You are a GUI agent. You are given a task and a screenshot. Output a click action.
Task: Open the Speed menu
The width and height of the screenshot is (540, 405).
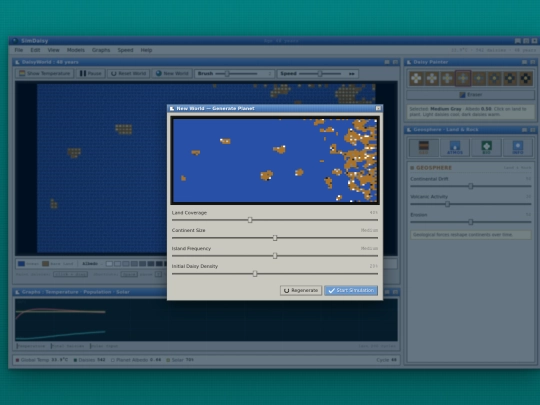[x=125, y=50]
